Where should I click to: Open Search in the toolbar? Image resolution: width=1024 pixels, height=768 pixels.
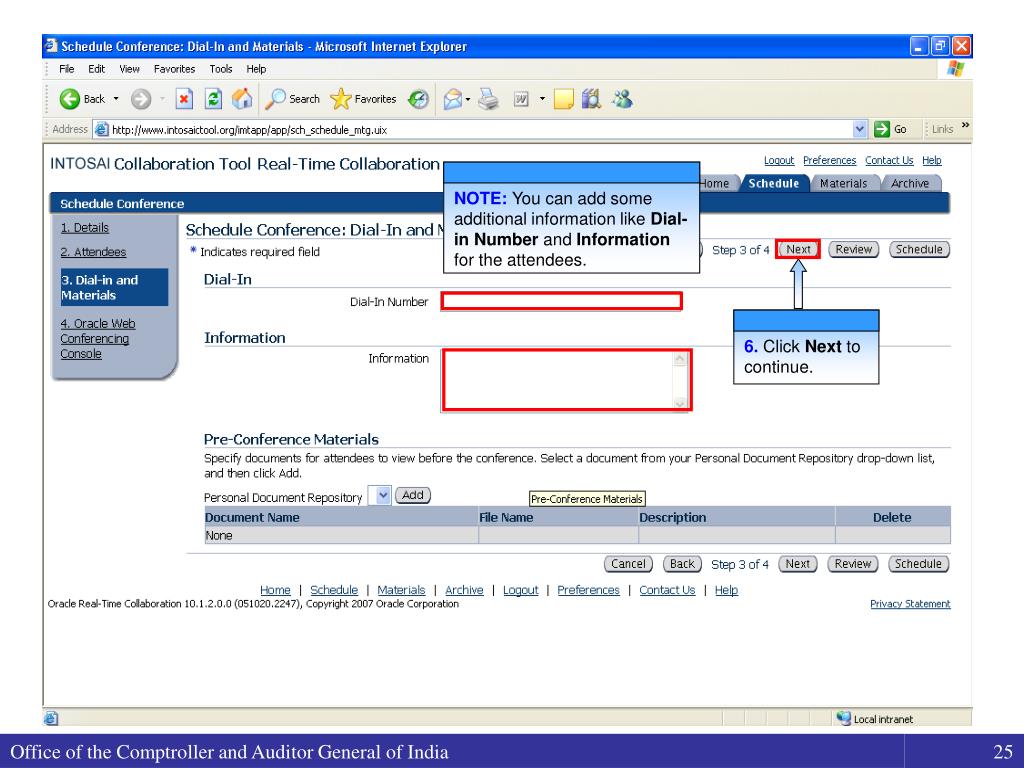coord(293,99)
